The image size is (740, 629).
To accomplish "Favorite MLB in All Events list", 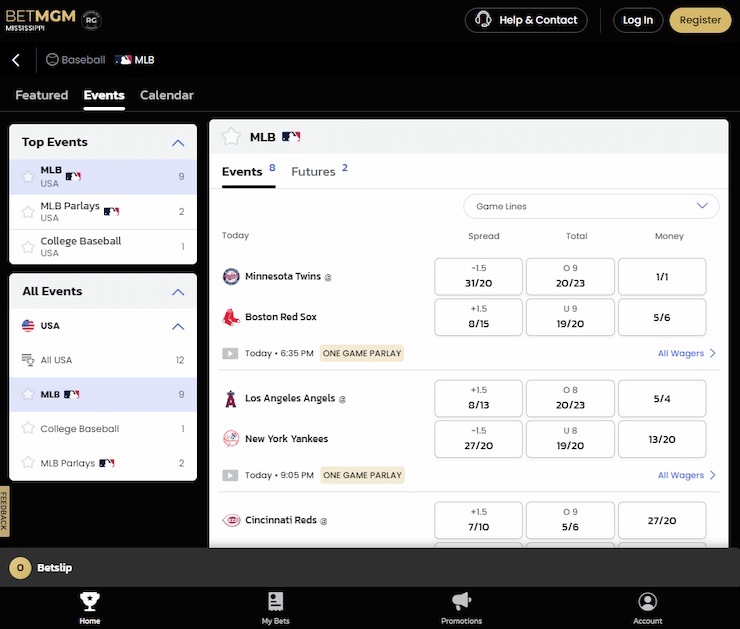I will 28,394.
